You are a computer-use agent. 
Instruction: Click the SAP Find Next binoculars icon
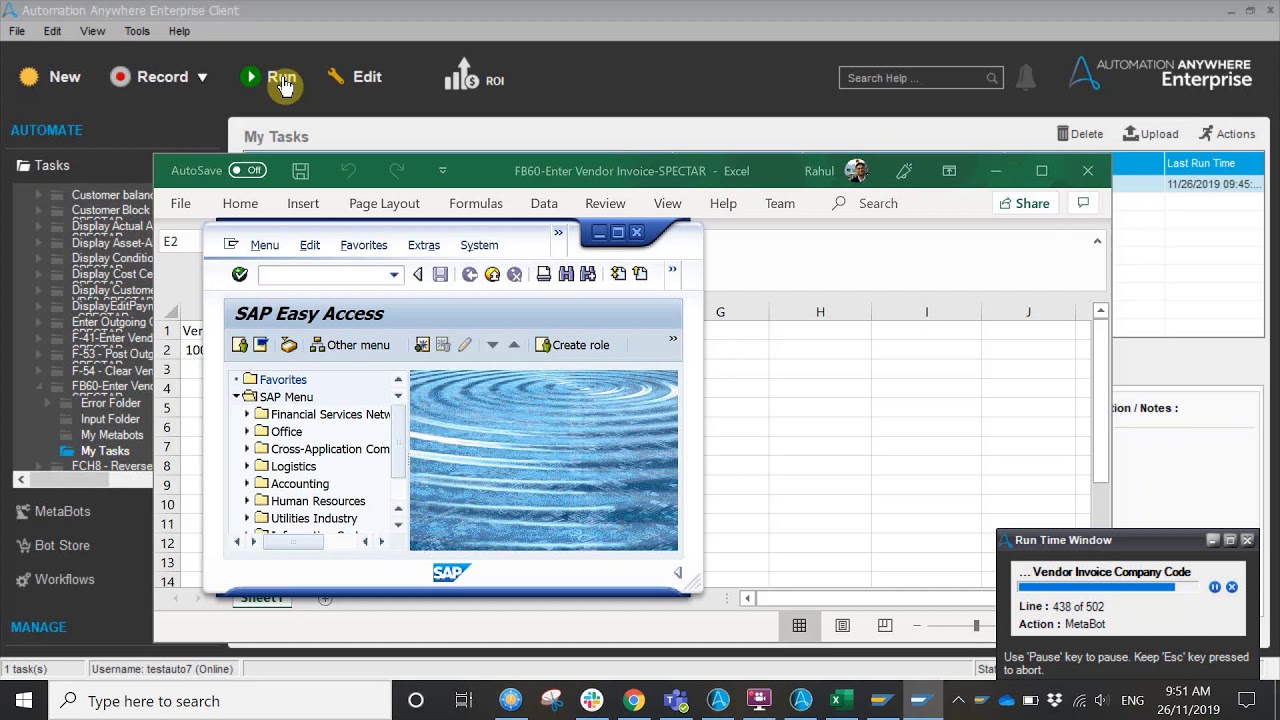click(588, 274)
